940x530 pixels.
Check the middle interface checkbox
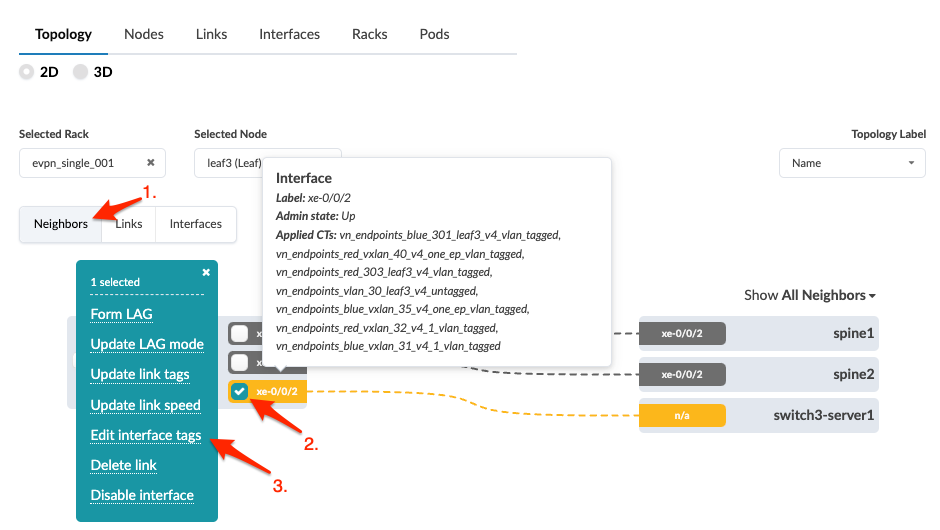(239, 362)
